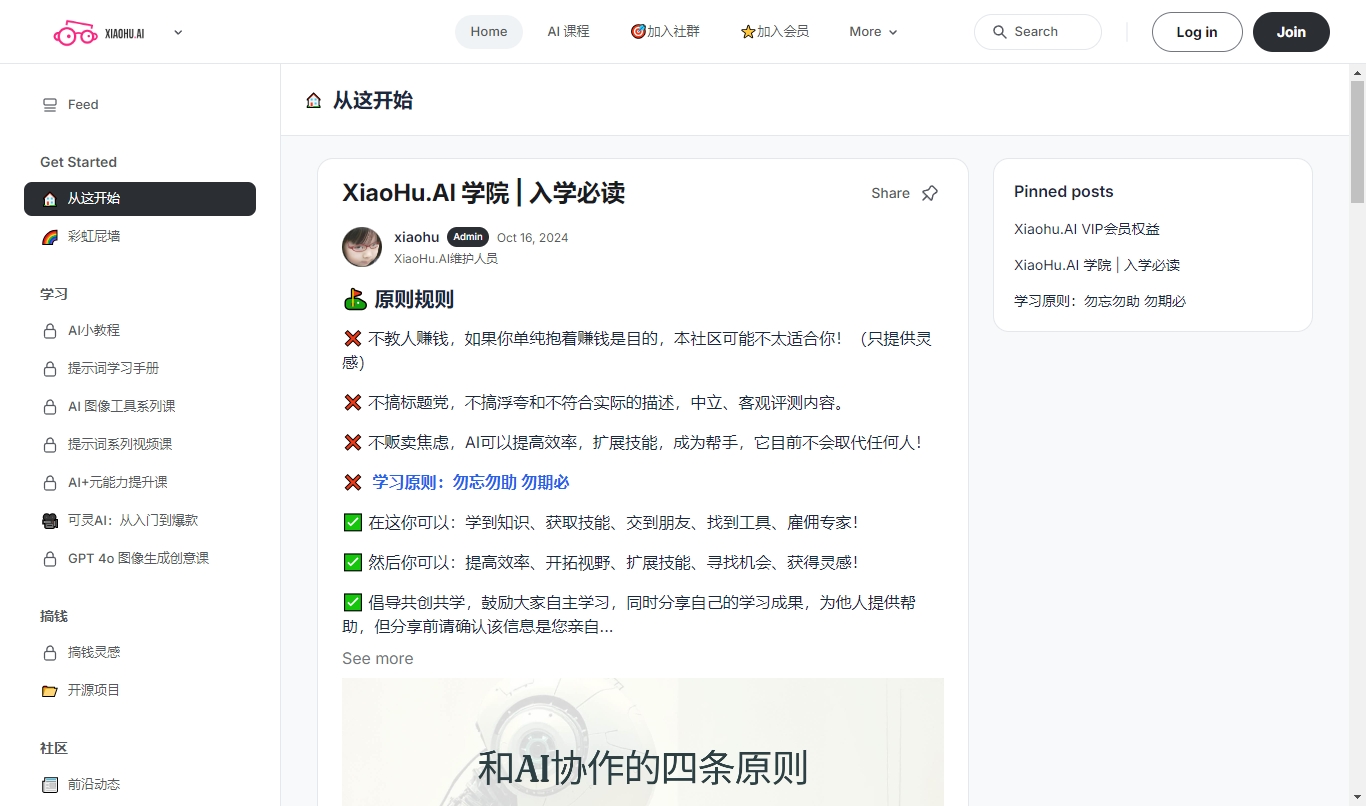Screen dimensions: 1366x806
Task: Open post title XiaoHu.AI 学院 | 入学必读
Action: [483, 193]
